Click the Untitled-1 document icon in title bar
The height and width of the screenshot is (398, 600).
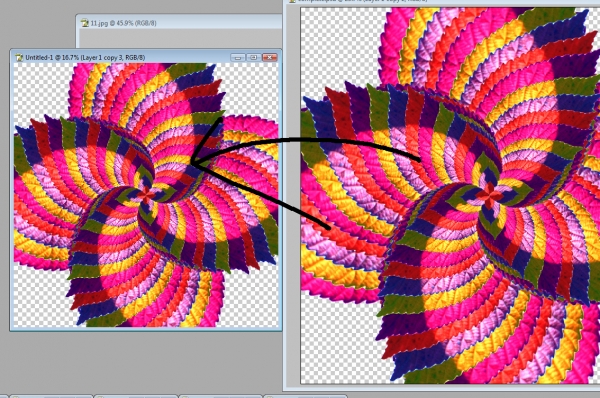click(x=19, y=57)
